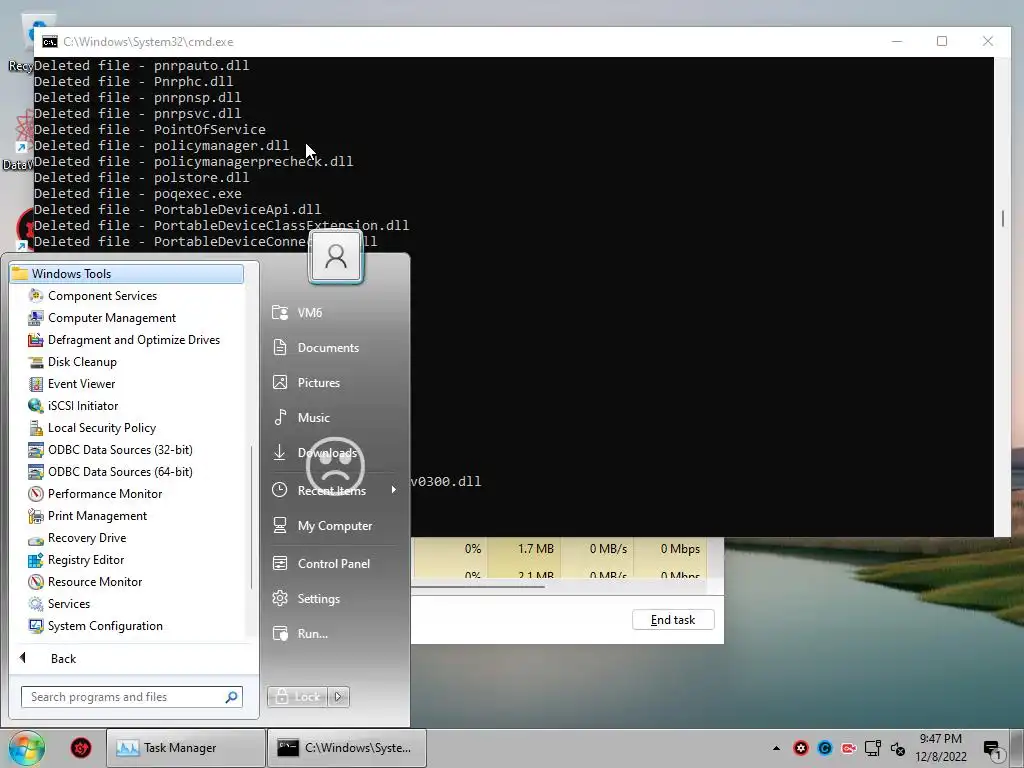The width and height of the screenshot is (1024, 768).
Task: Open ODBC Data Sources (32-bit)
Action: click(120, 450)
